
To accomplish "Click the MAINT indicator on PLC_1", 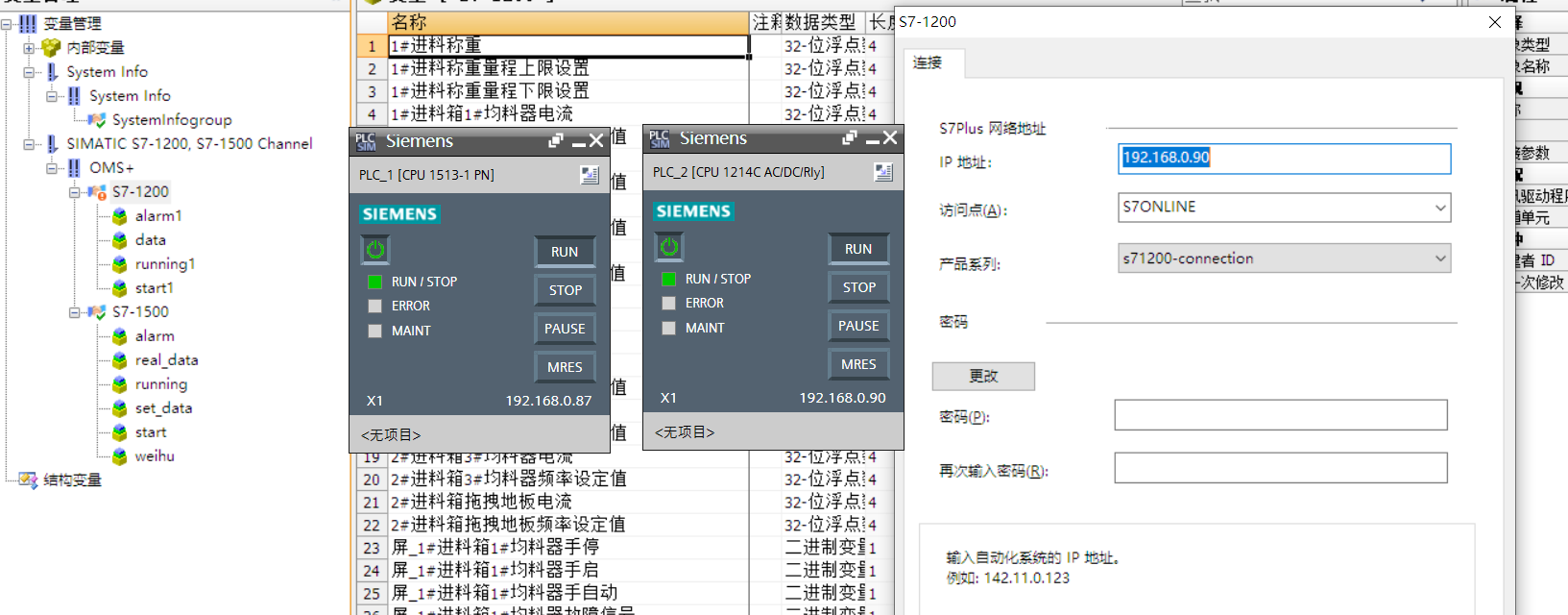I will tap(375, 331).
